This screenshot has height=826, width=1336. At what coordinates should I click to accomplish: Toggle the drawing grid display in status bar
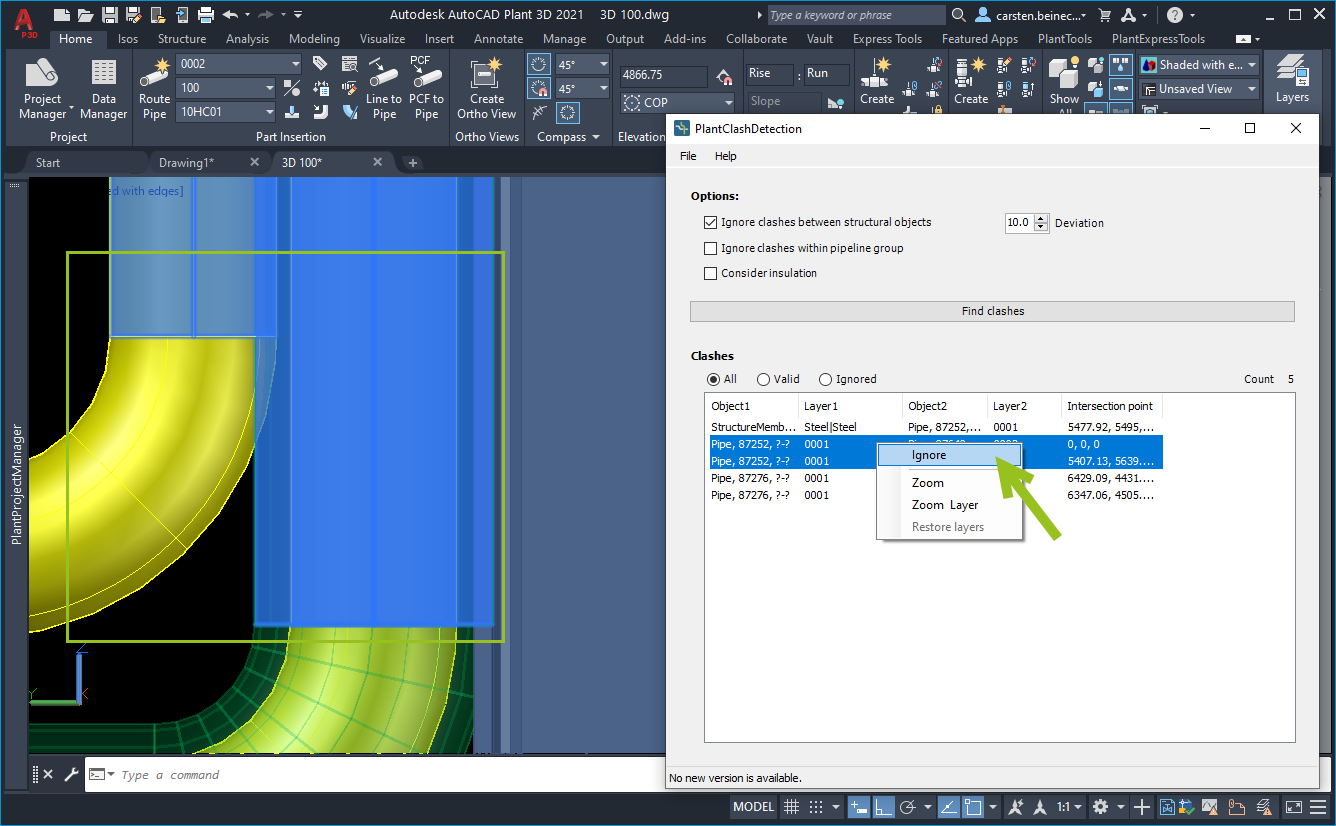(x=791, y=807)
